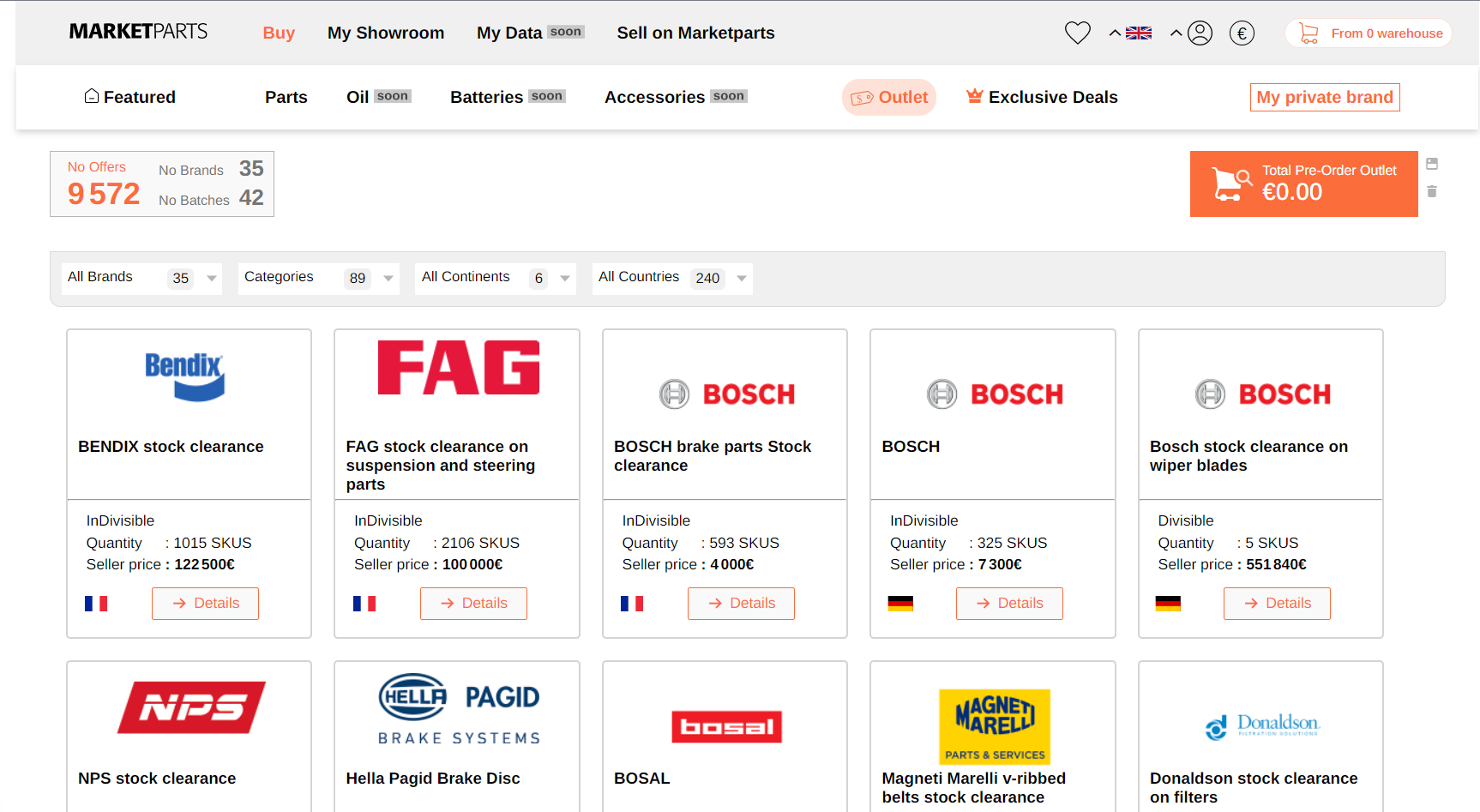
Task: Click the Donaldson brand logo
Action: click(x=1262, y=727)
